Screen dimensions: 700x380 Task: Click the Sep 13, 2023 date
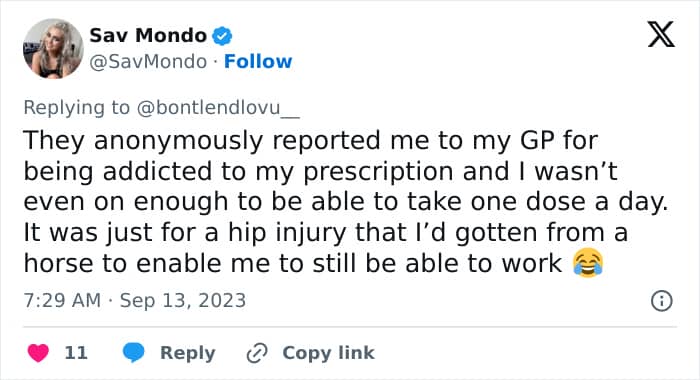click(183, 301)
